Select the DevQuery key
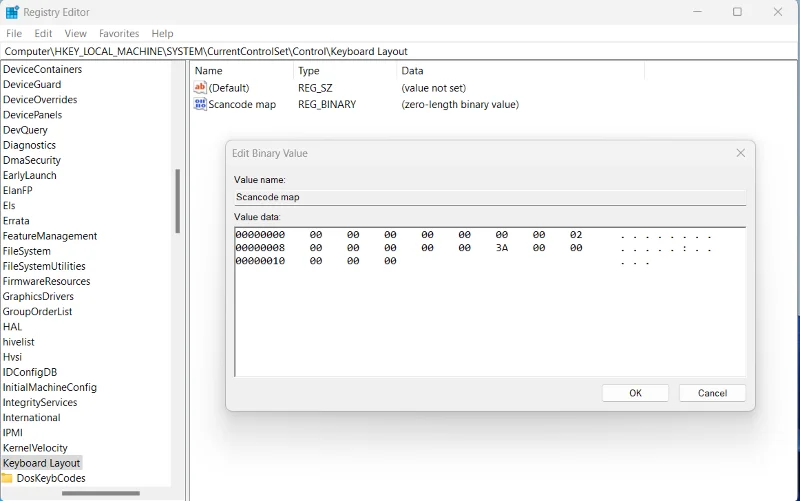 pos(26,130)
